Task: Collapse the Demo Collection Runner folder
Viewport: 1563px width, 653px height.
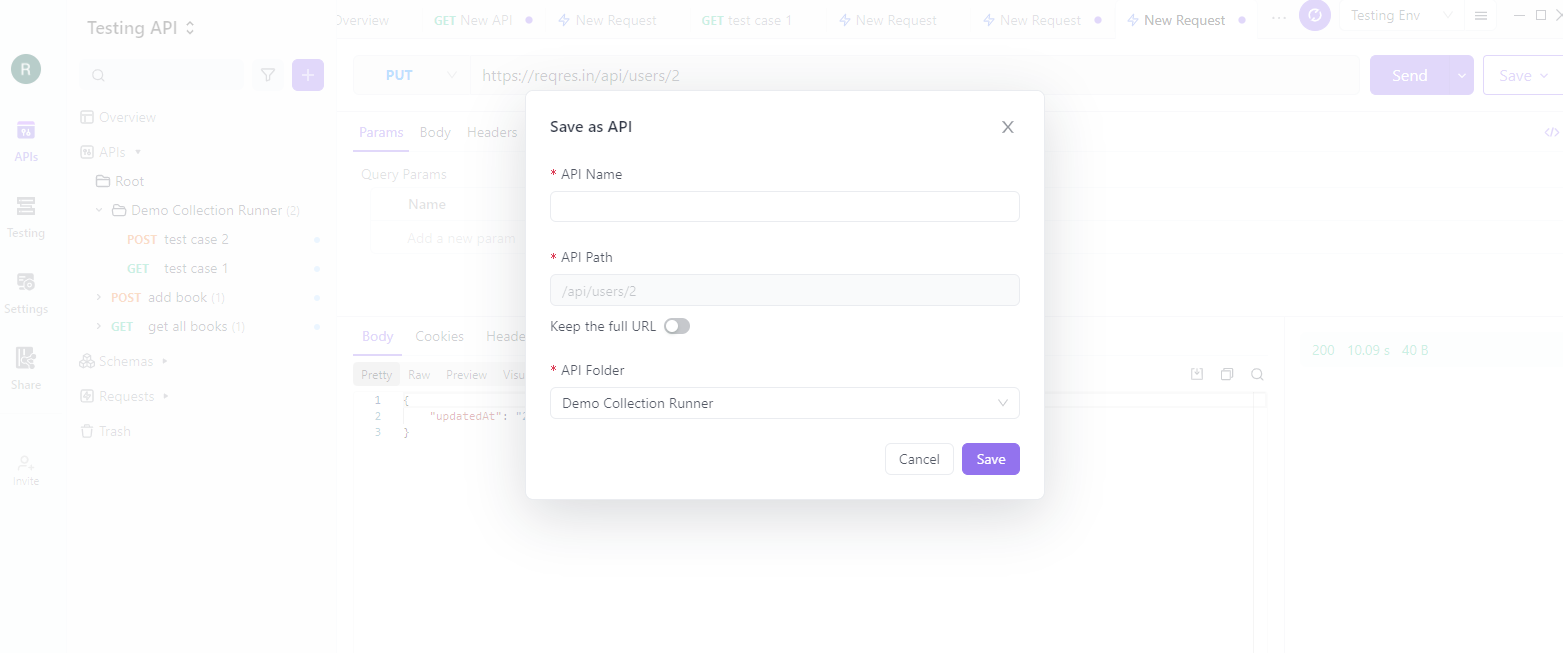Action: [x=99, y=210]
